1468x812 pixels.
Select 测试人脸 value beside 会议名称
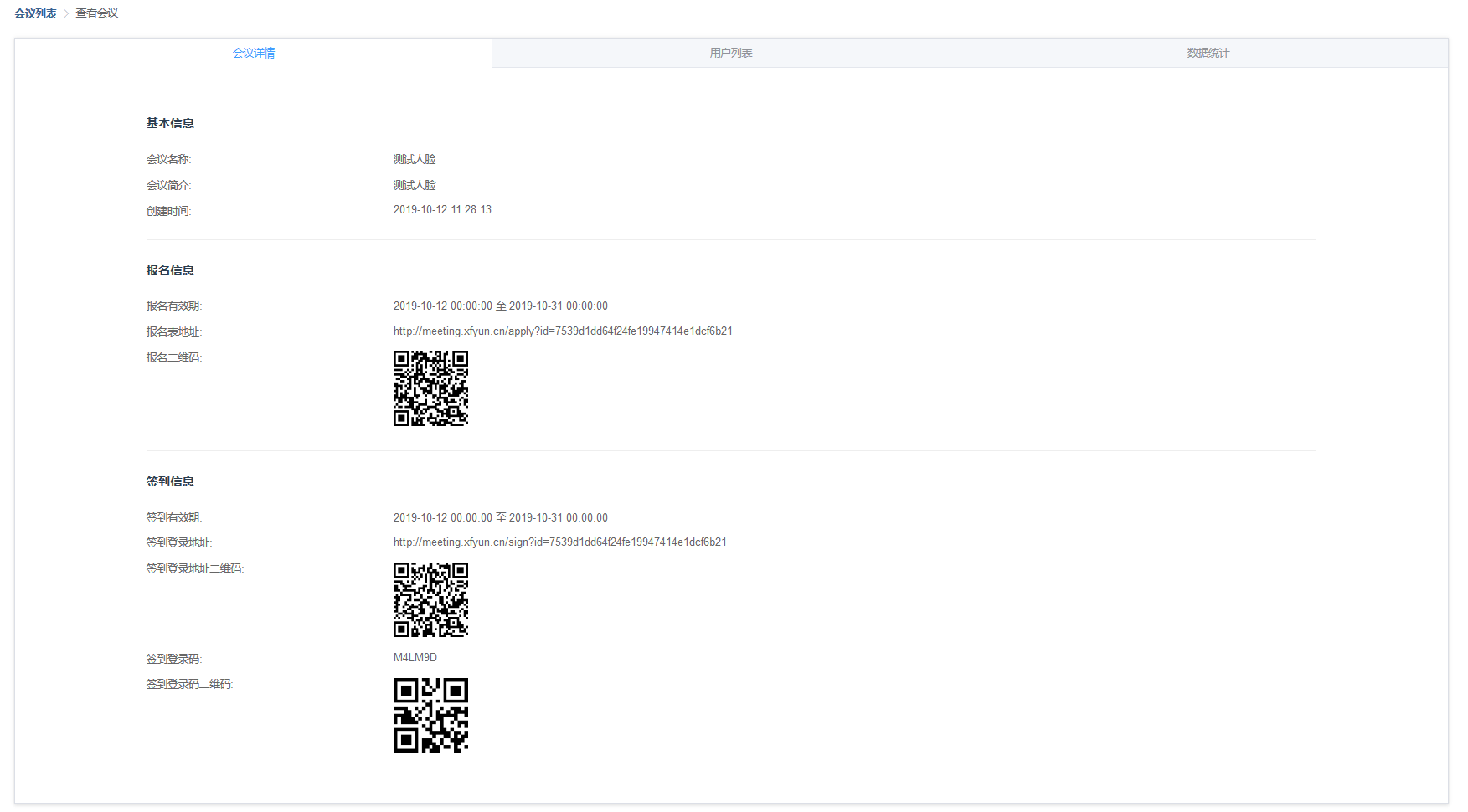click(x=415, y=159)
